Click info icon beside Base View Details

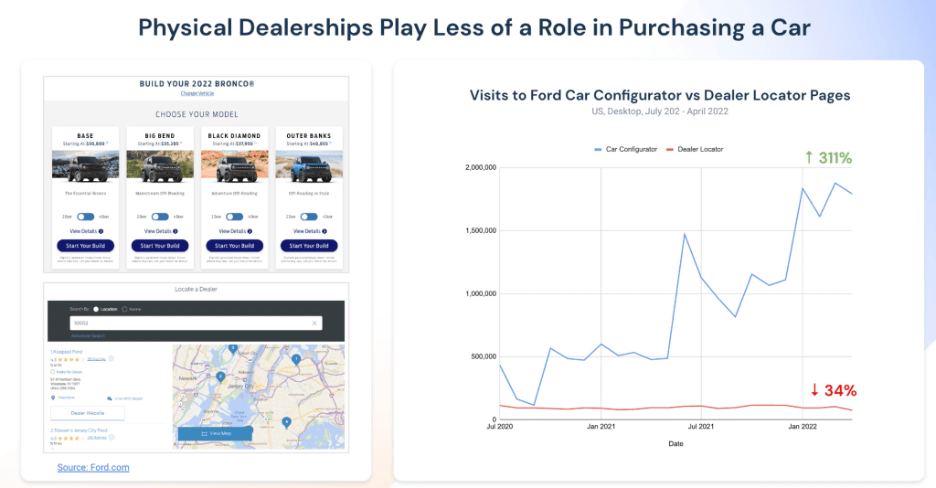click(x=101, y=231)
